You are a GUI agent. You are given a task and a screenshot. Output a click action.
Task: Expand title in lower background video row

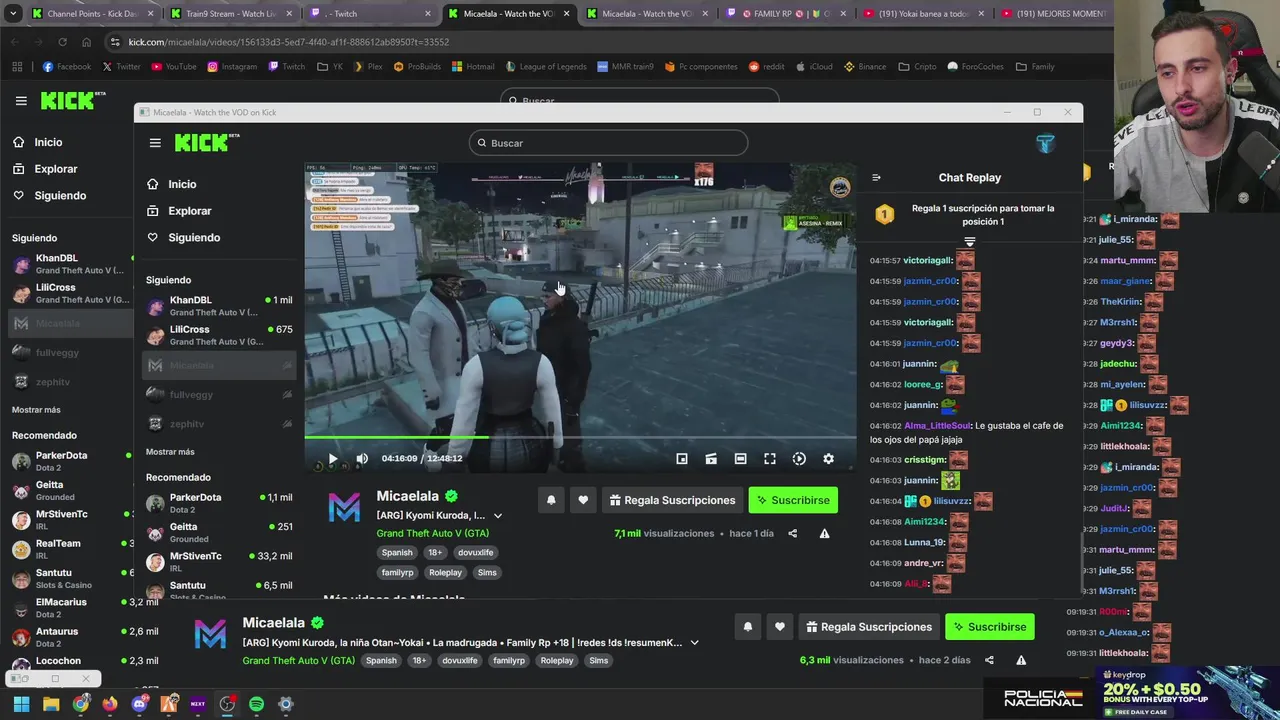(694, 643)
